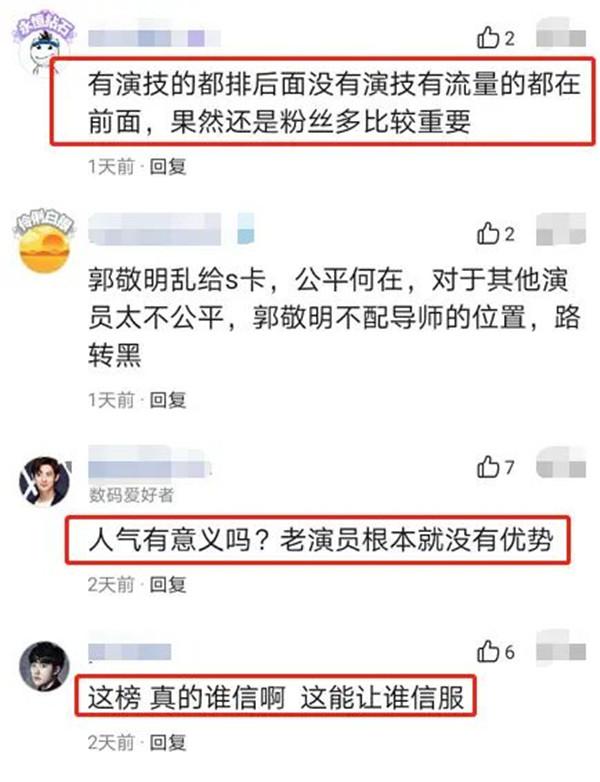Open the blurred username above 郭敬明 comment

coord(155,229)
